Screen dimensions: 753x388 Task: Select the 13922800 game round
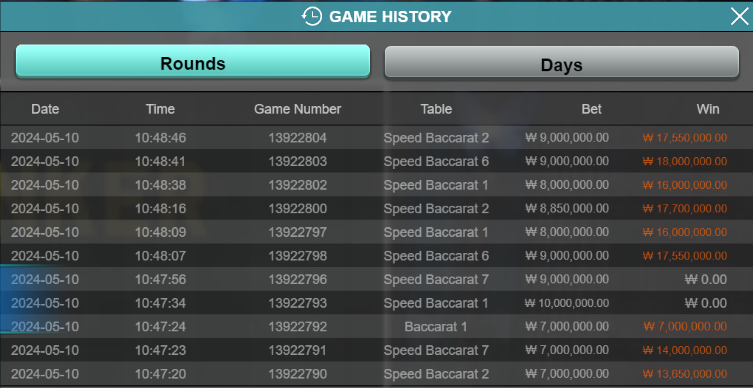(x=376, y=208)
